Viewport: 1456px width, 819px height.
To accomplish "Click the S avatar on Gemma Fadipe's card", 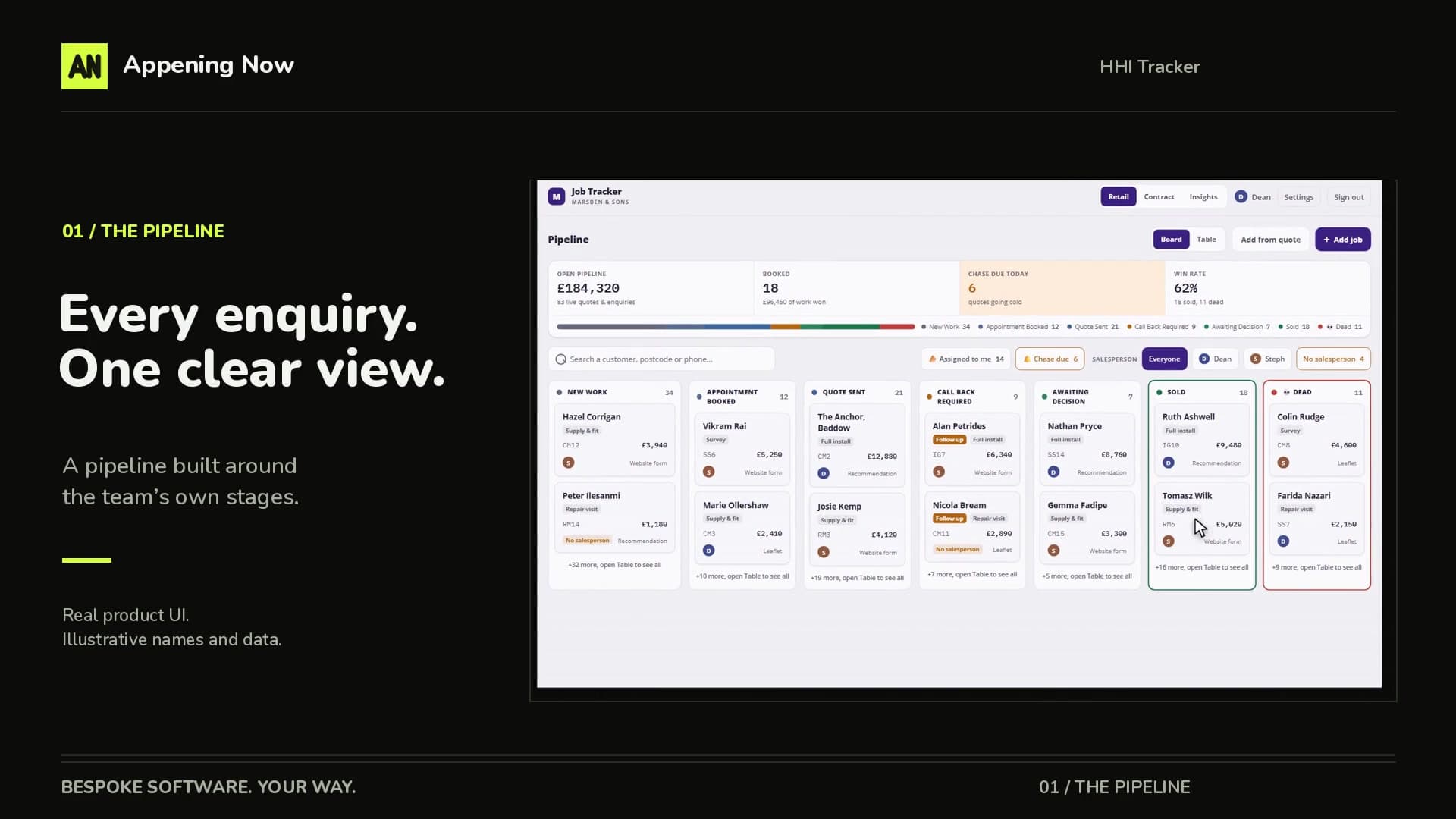I will 1053,551.
